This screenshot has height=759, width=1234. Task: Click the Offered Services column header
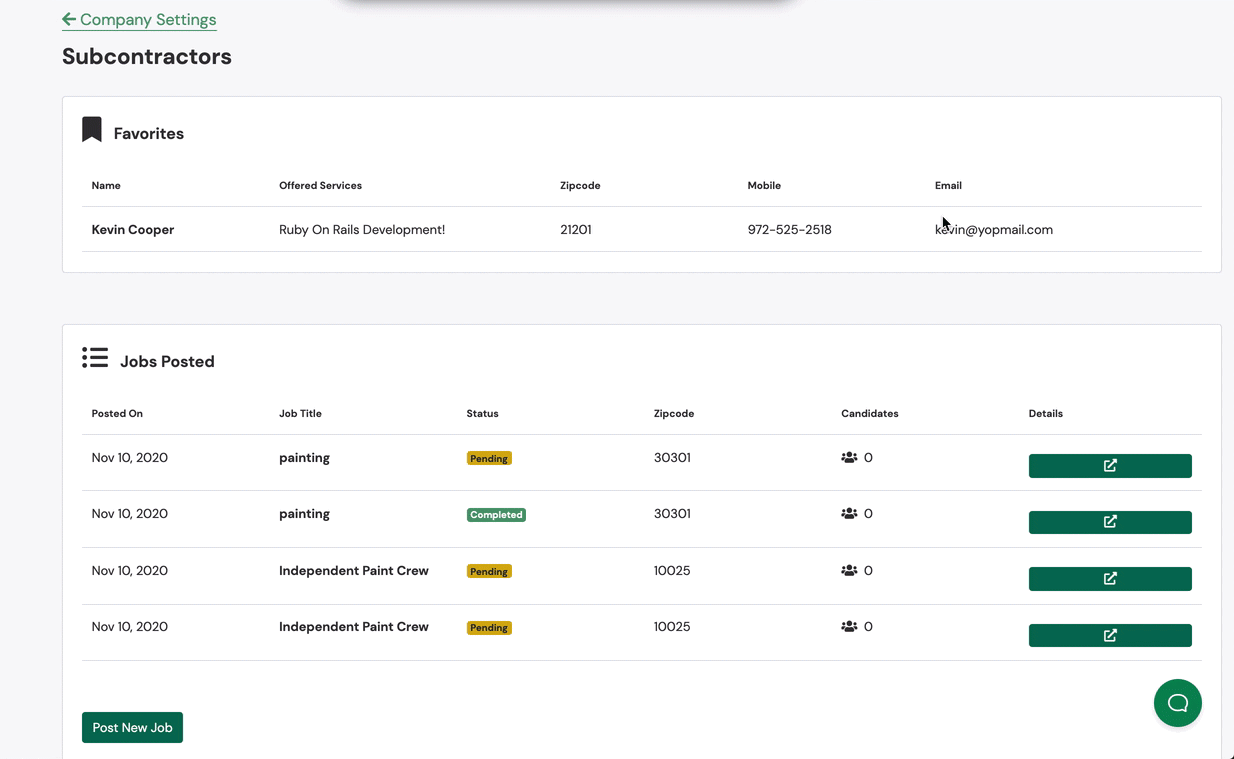pyautogui.click(x=320, y=185)
